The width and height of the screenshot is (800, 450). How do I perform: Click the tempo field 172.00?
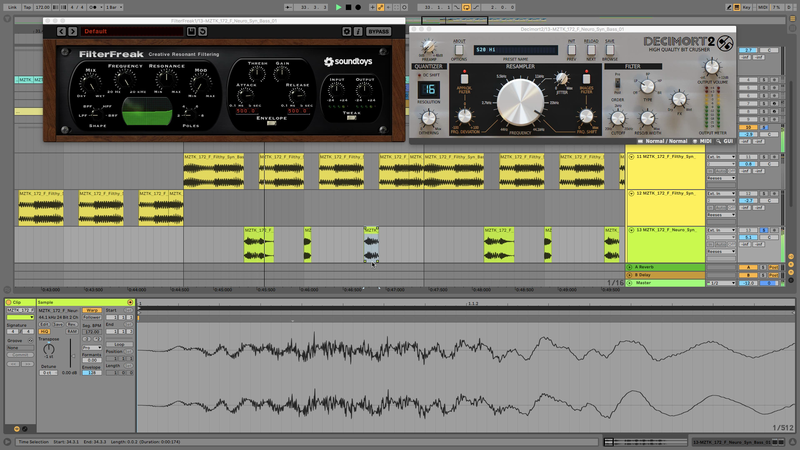coord(43,7)
